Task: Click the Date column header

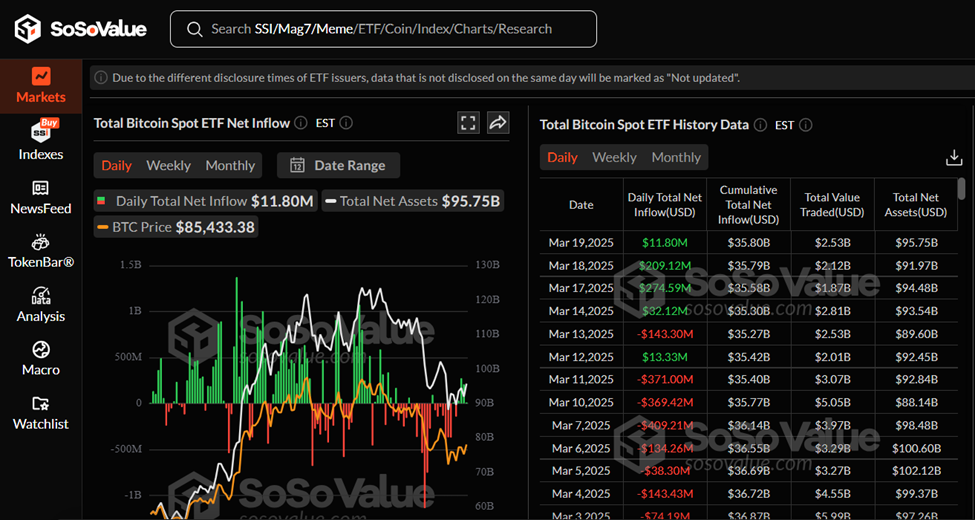Action: (581, 205)
